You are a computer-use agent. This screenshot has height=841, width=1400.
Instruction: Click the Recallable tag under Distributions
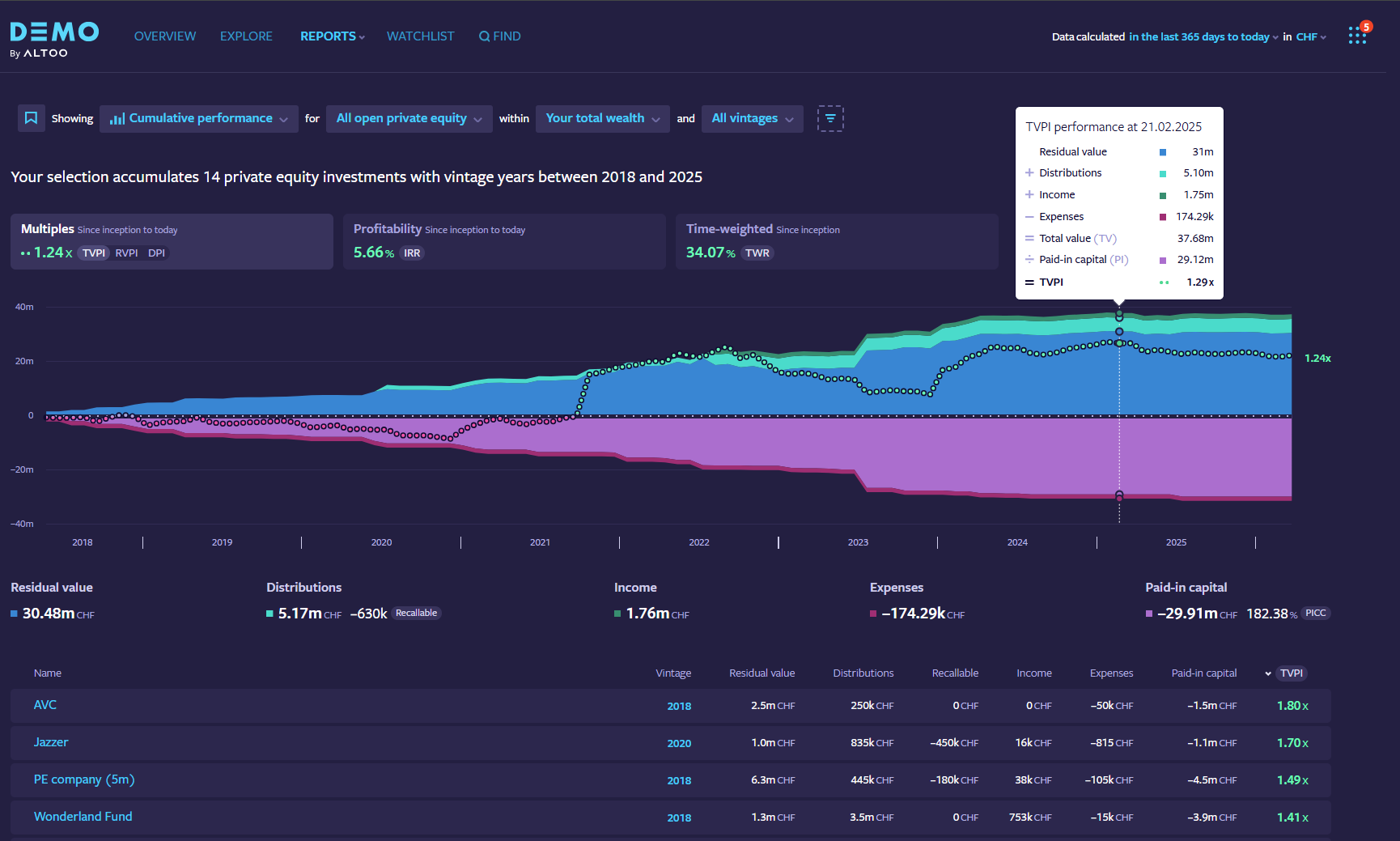[416, 614]
